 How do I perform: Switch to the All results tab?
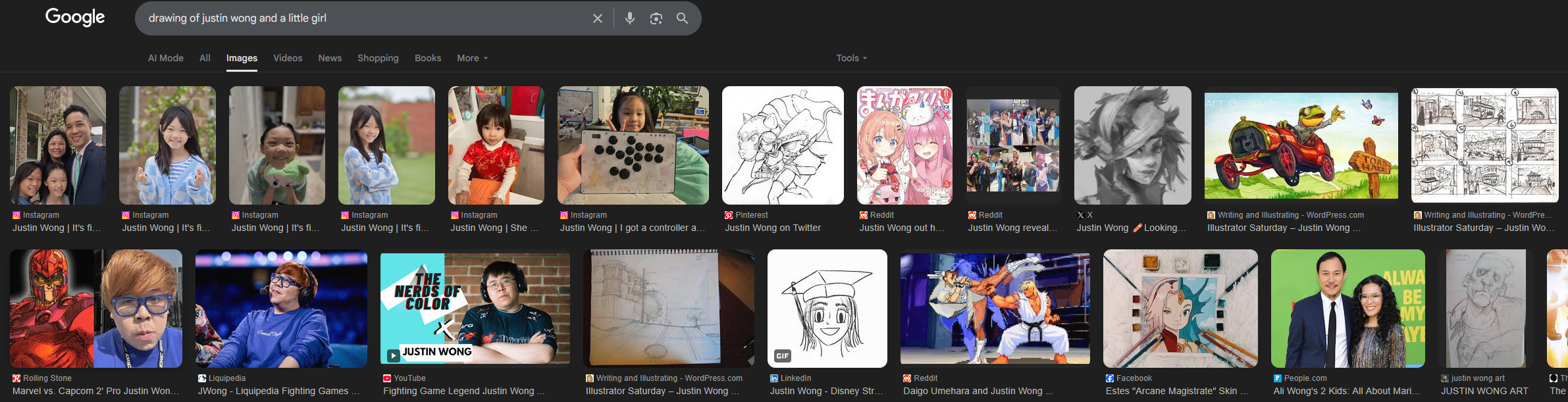[x=205, y=58]
